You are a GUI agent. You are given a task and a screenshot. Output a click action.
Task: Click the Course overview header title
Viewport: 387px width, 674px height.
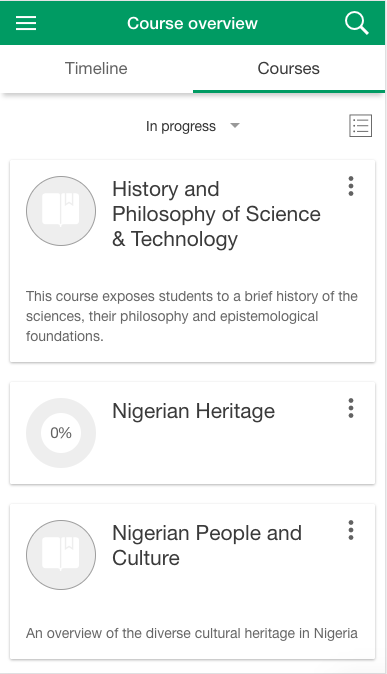tap(192, 23)
